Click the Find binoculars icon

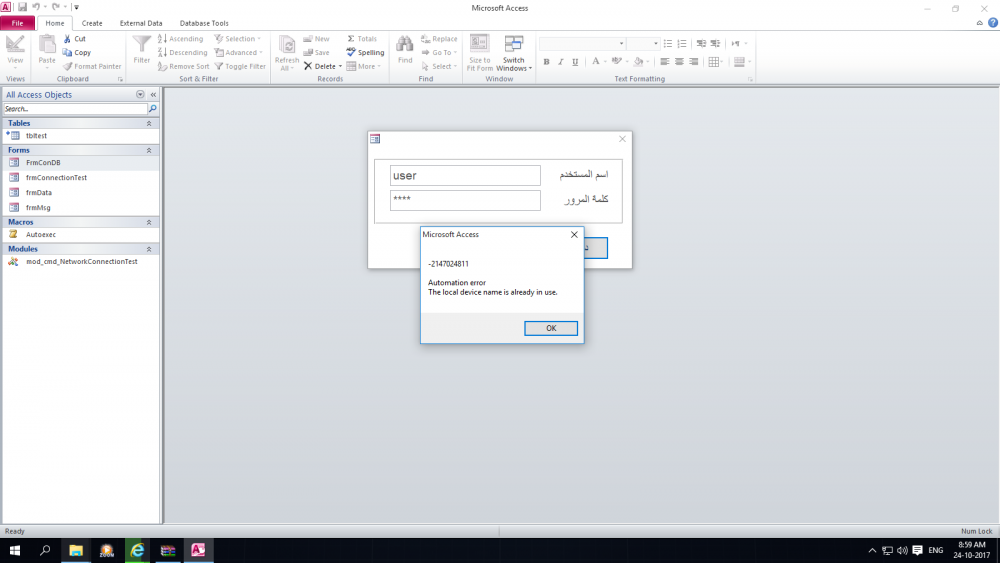pos(404,45)
